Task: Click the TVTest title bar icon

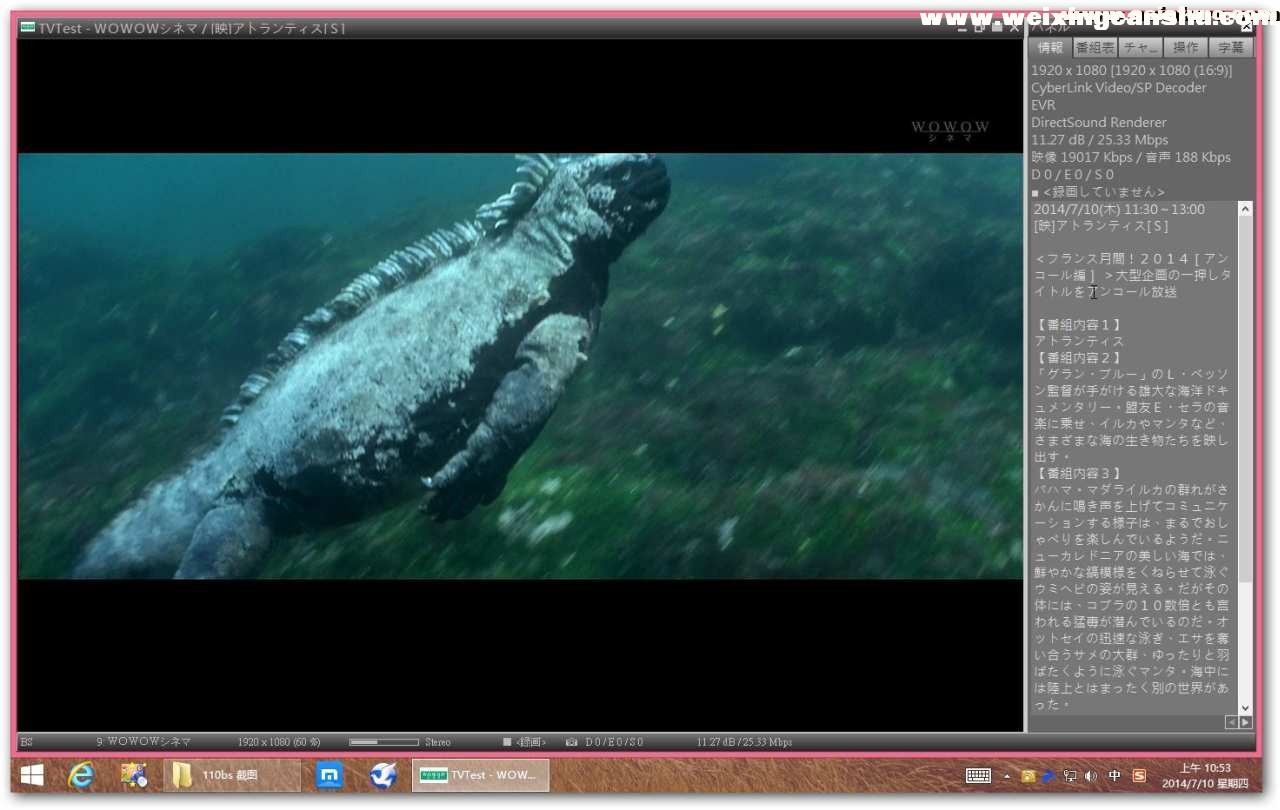Action: point(28,28)
